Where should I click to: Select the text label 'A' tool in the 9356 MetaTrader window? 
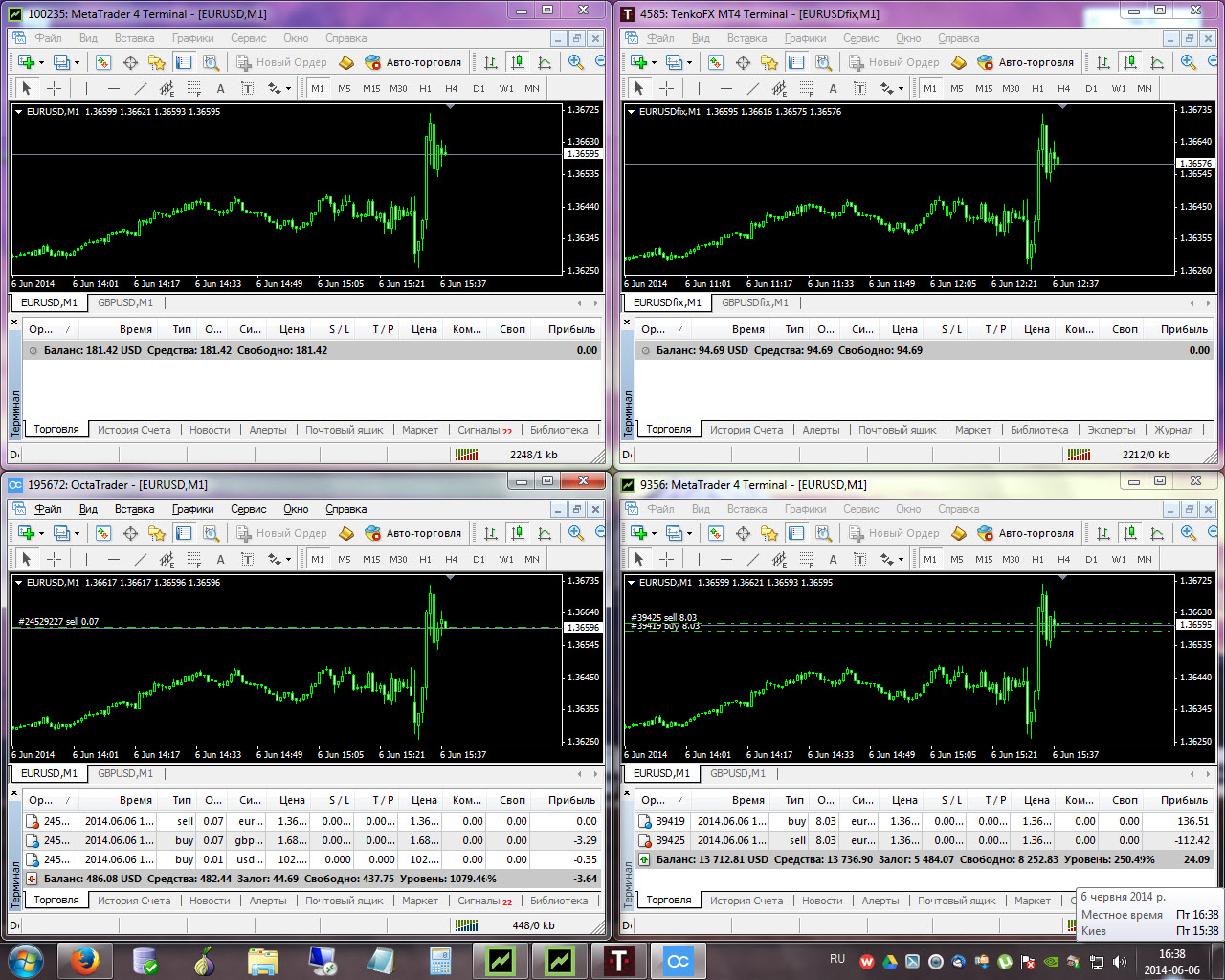[x=833, y=559]
